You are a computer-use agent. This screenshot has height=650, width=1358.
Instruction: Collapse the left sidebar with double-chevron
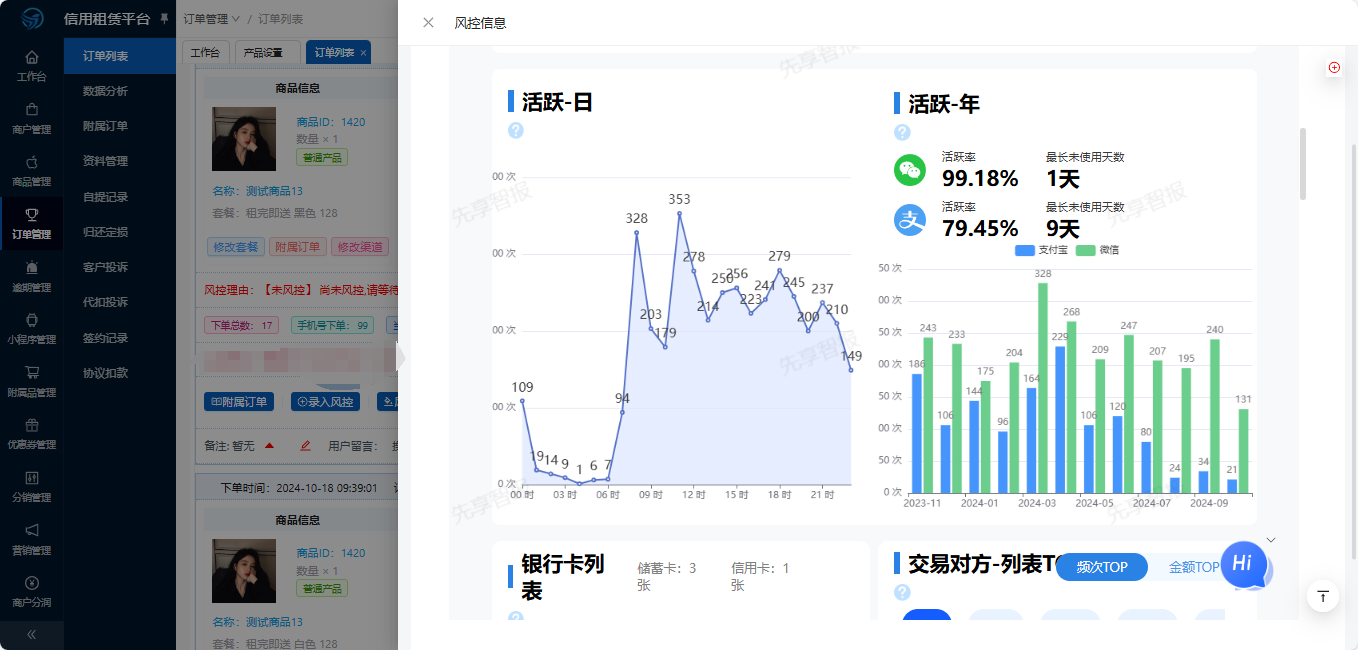tap(31, 634)
